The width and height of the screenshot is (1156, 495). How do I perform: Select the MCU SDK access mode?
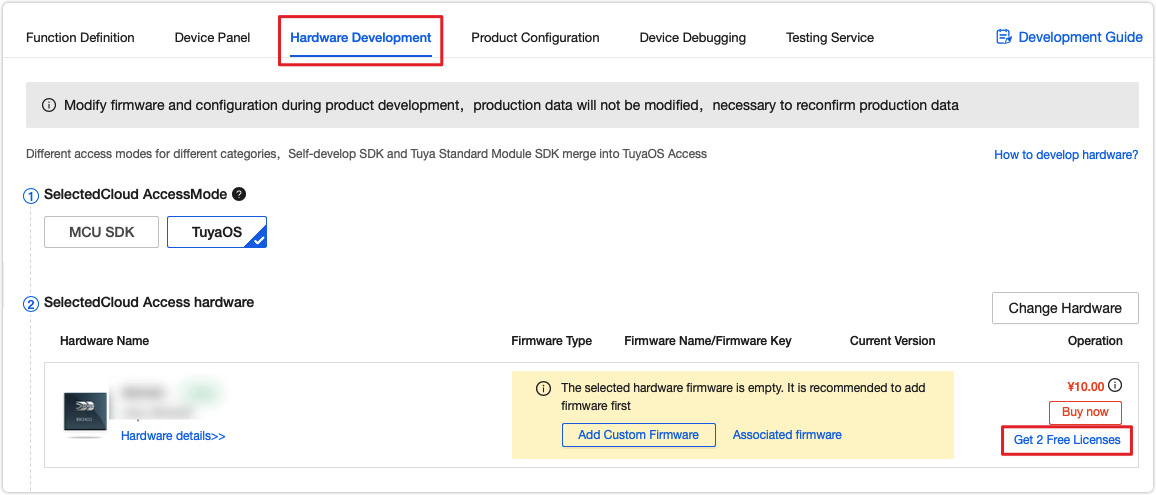click(101, 232)
